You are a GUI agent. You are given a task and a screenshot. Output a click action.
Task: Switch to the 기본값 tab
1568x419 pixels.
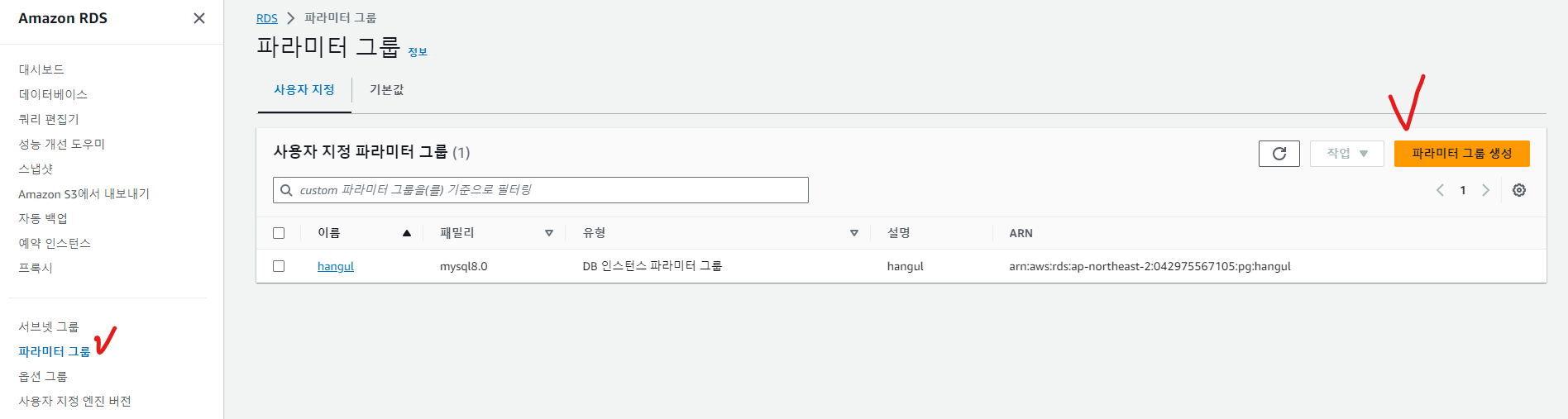point(386,90)
